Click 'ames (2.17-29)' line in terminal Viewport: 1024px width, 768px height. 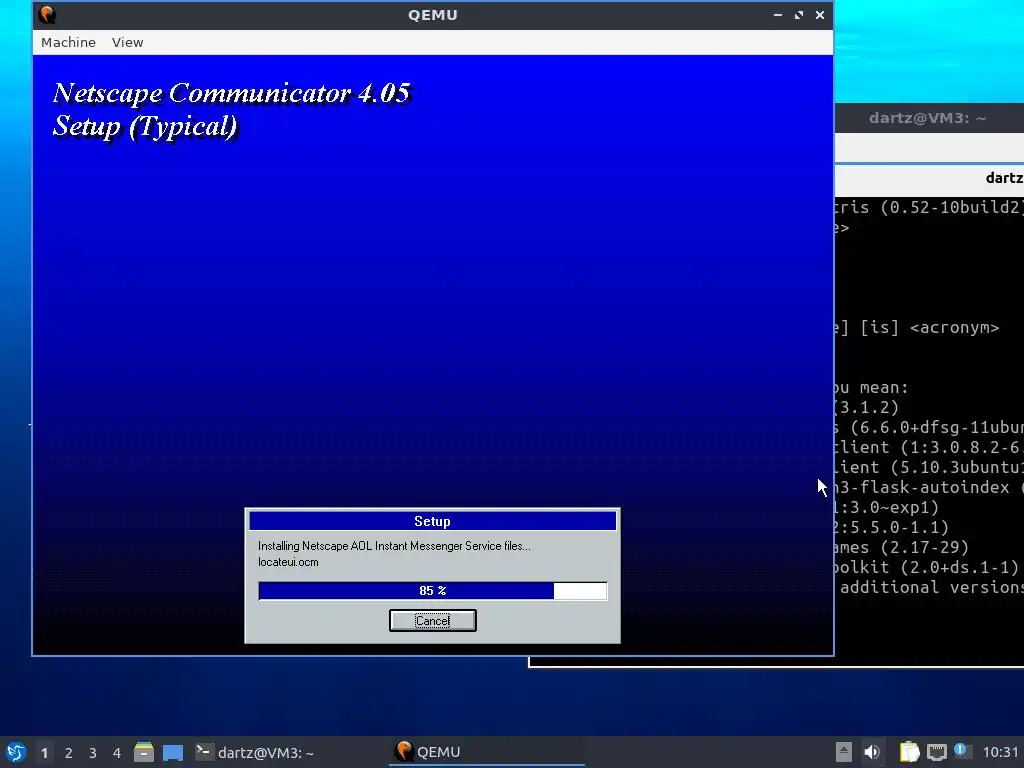tap(902, 547)
